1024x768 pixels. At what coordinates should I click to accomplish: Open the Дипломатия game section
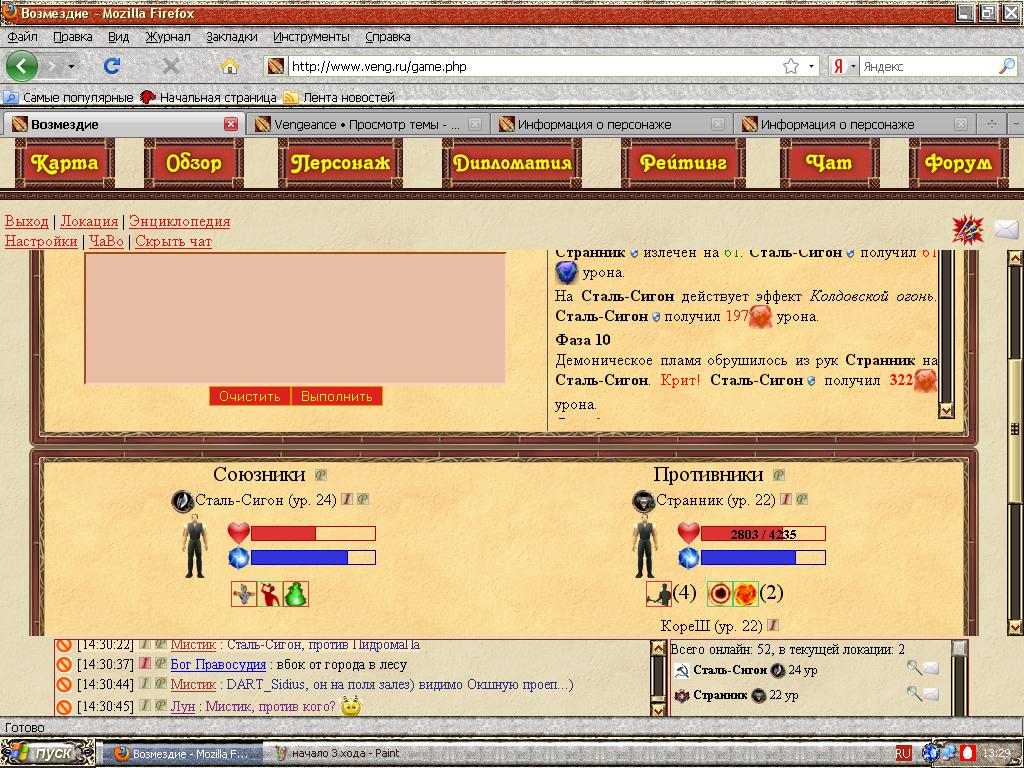pos(512,163)
